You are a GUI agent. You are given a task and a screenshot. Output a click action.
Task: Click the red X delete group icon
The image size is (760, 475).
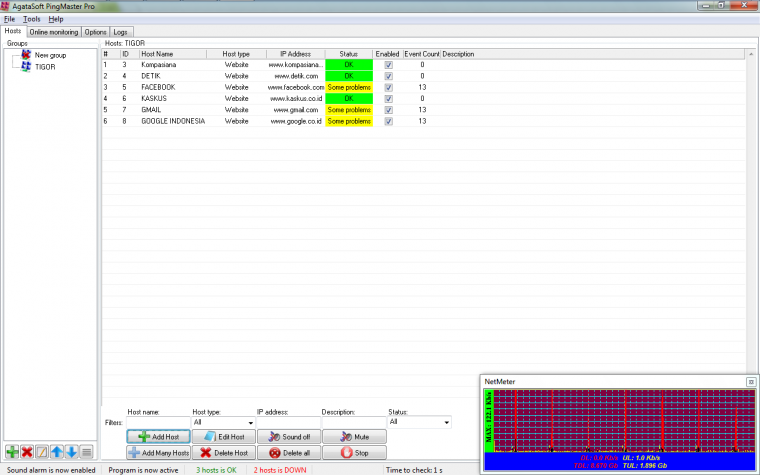click(27, 452)
